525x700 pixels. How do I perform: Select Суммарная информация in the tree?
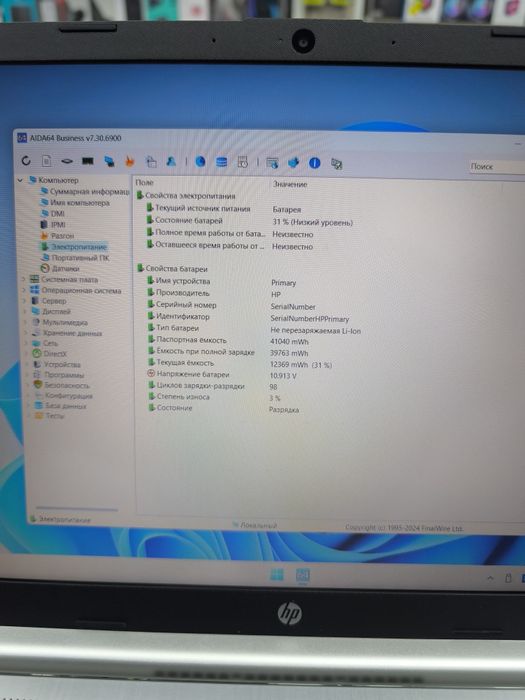[84, 192]
